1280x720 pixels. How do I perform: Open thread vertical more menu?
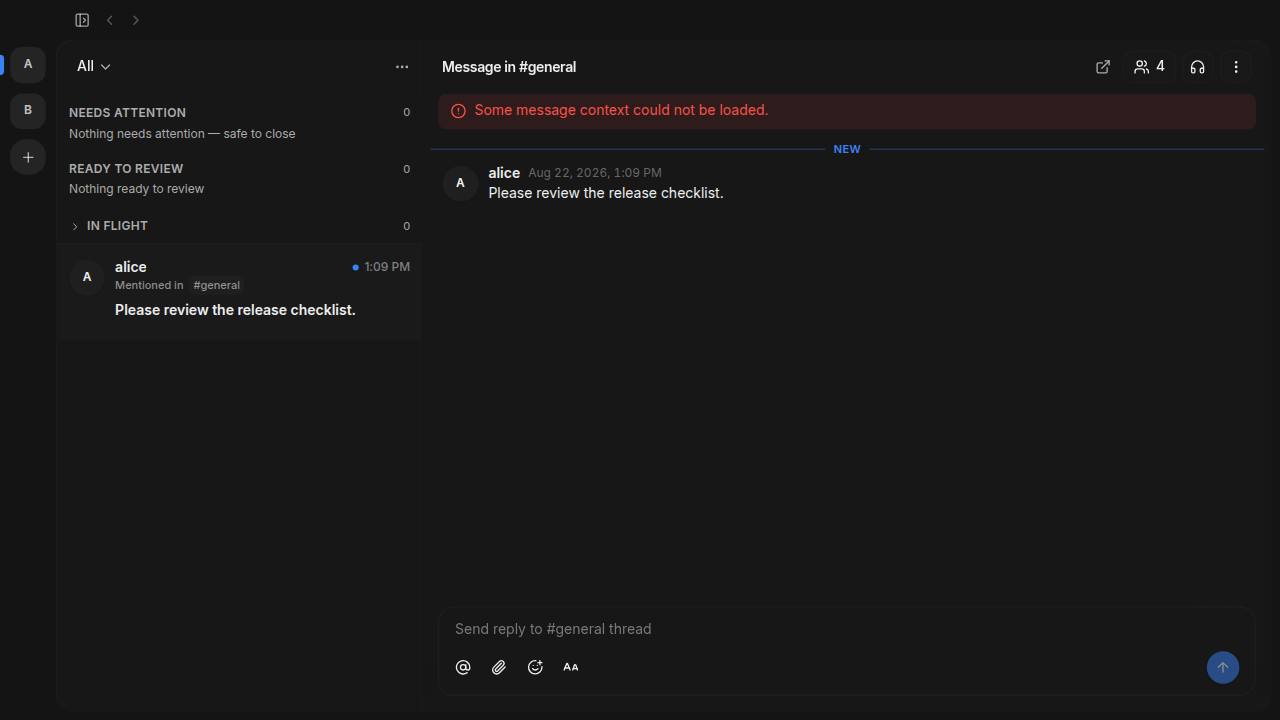click(1236, 67)
